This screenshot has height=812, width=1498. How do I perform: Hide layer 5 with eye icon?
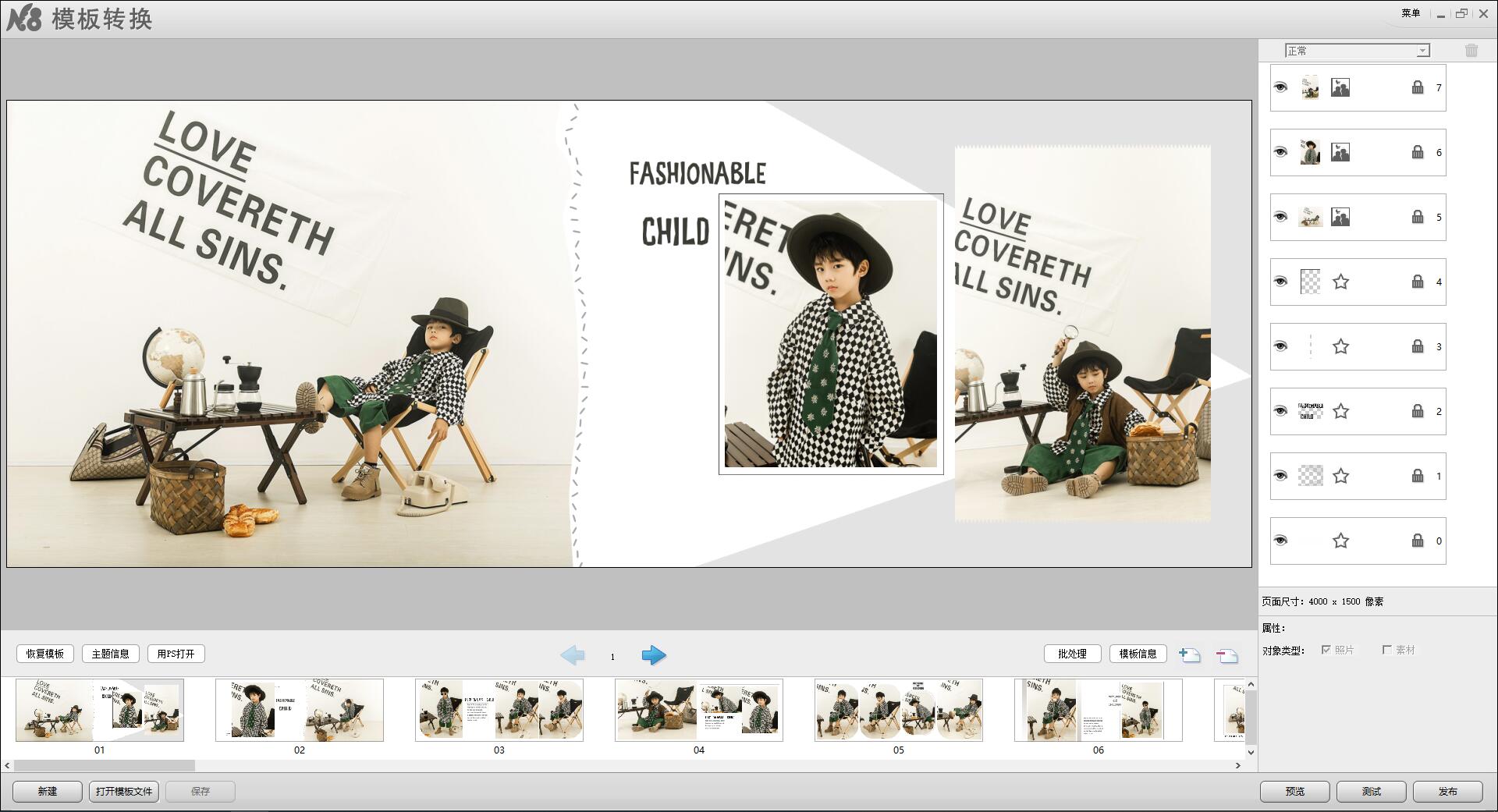tap(1280, 217)
